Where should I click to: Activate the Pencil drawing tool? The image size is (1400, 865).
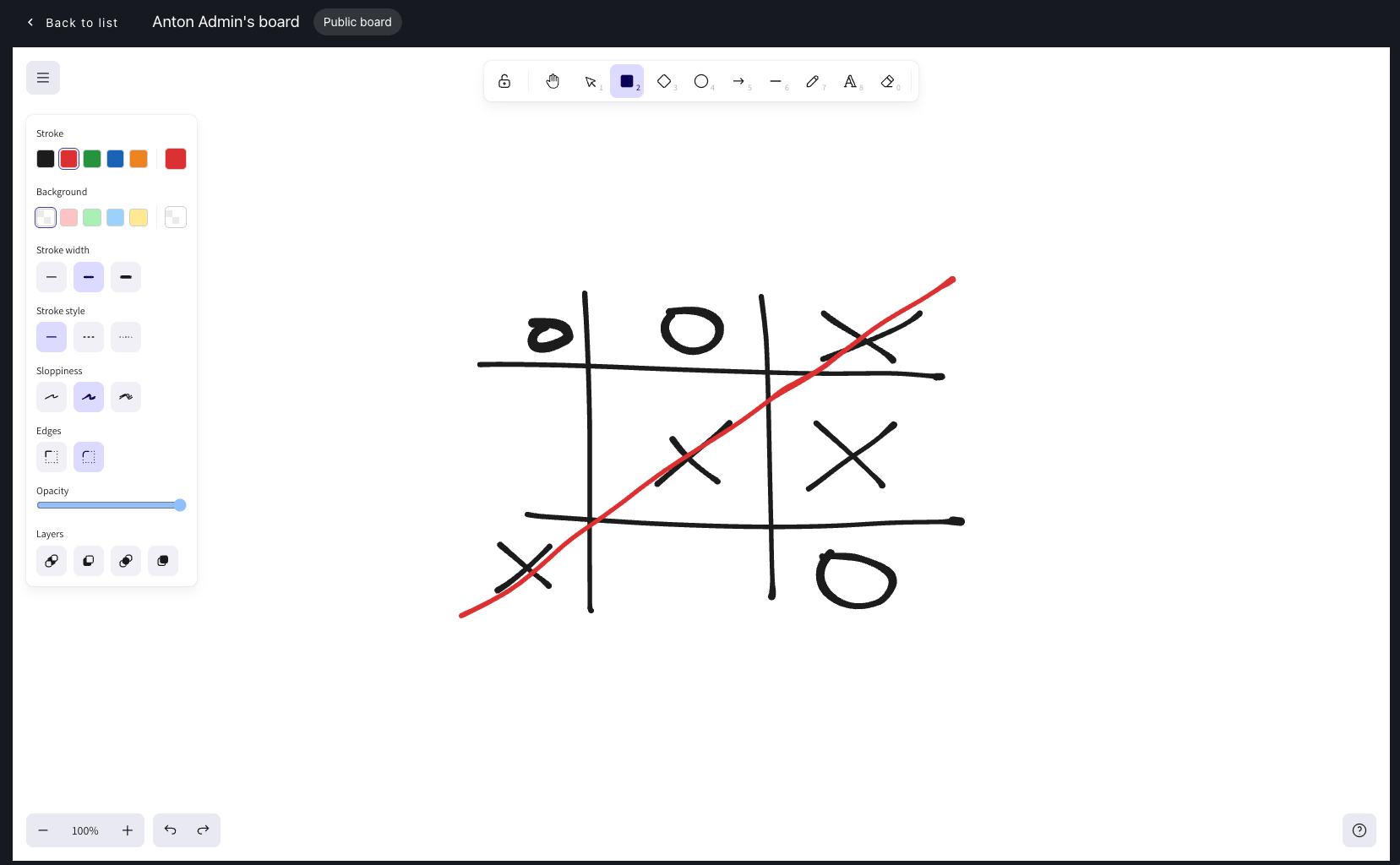[x=814, y=81]
